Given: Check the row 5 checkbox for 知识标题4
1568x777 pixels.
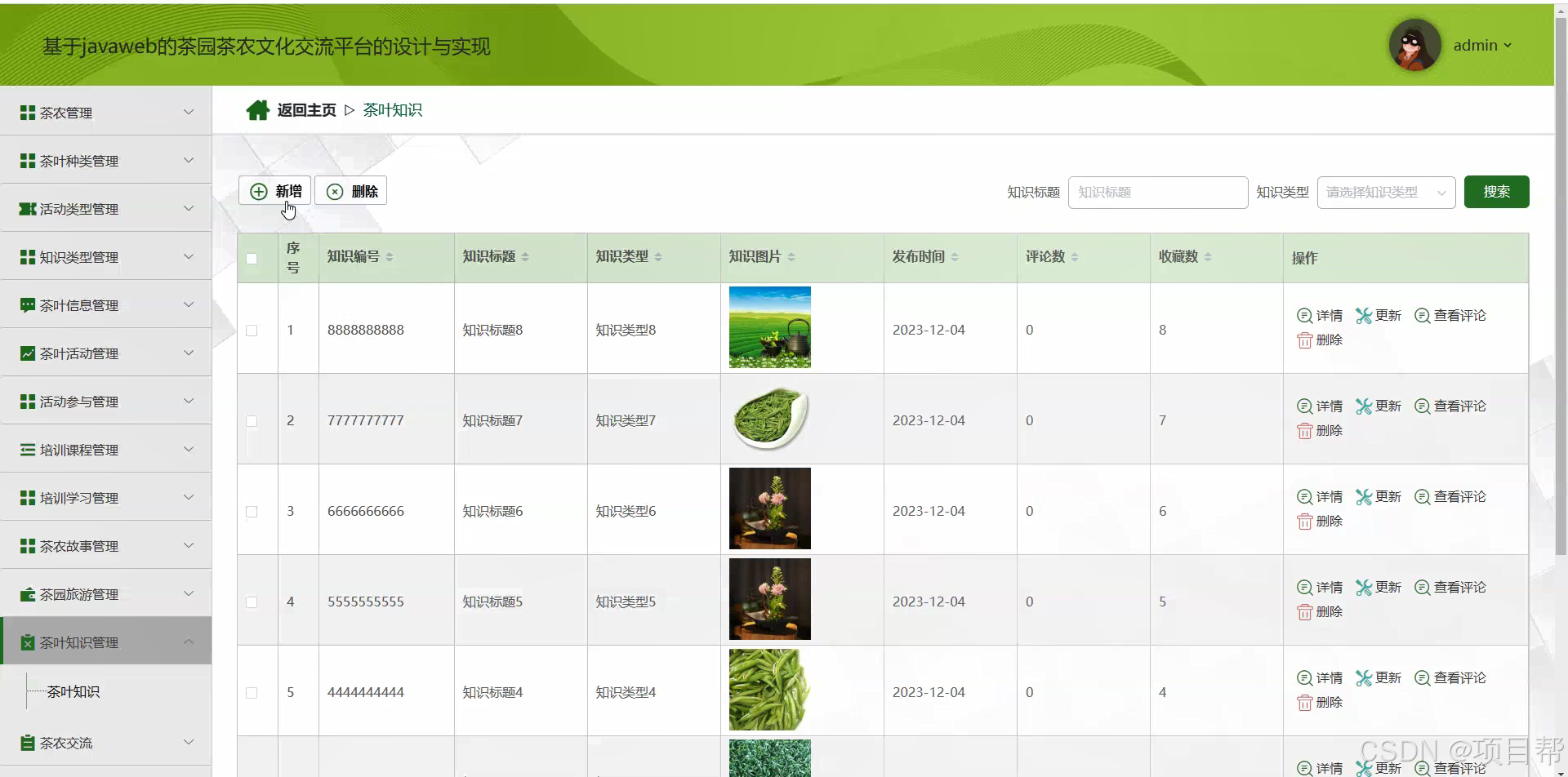Looking at the screenshot, I should tap(252, 693).
